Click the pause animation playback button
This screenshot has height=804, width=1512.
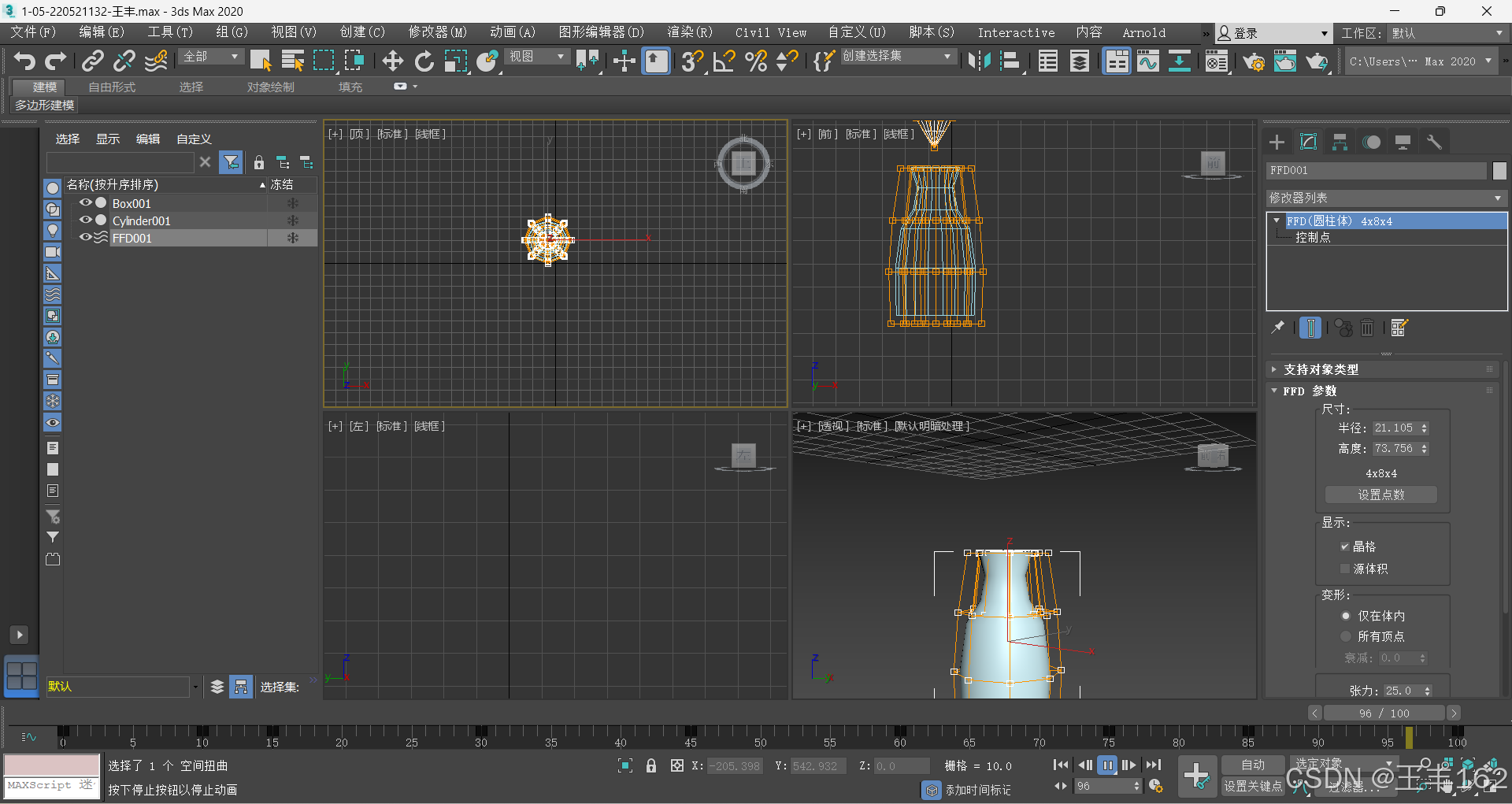(1107, 765)
